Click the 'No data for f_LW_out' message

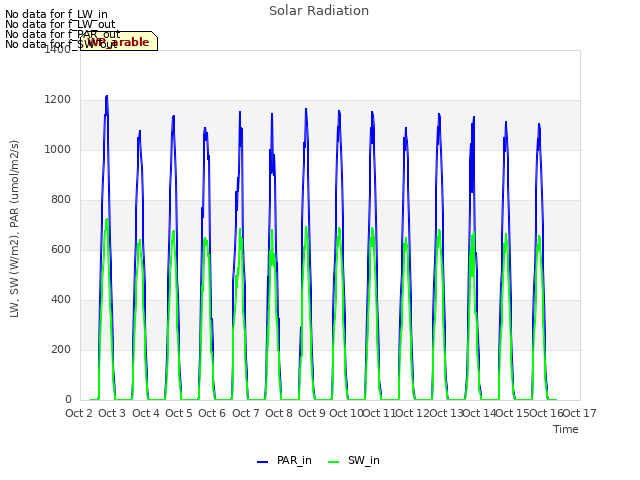click(60, 24)
